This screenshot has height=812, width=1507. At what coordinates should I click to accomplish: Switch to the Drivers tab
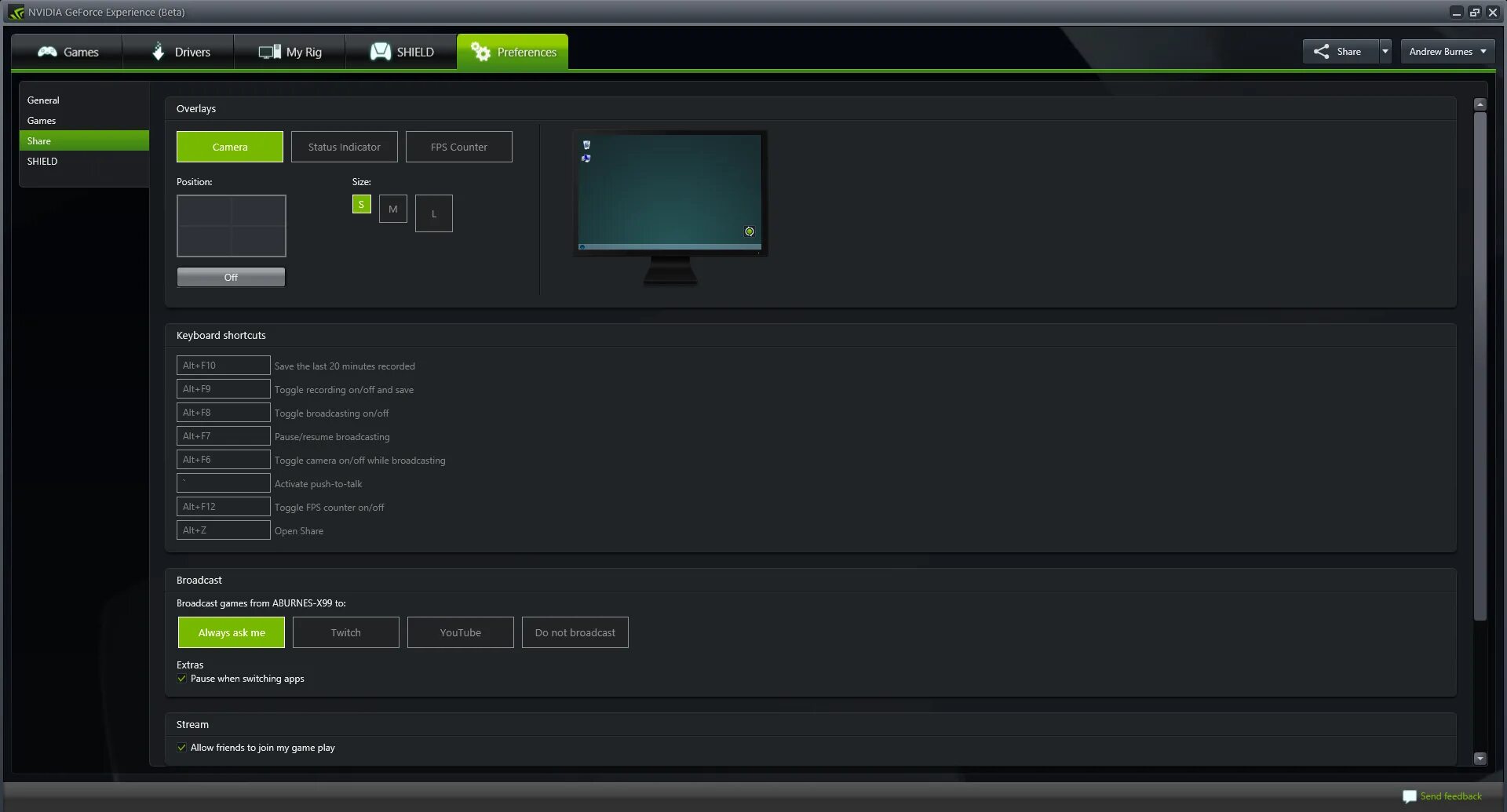point(179,52)
